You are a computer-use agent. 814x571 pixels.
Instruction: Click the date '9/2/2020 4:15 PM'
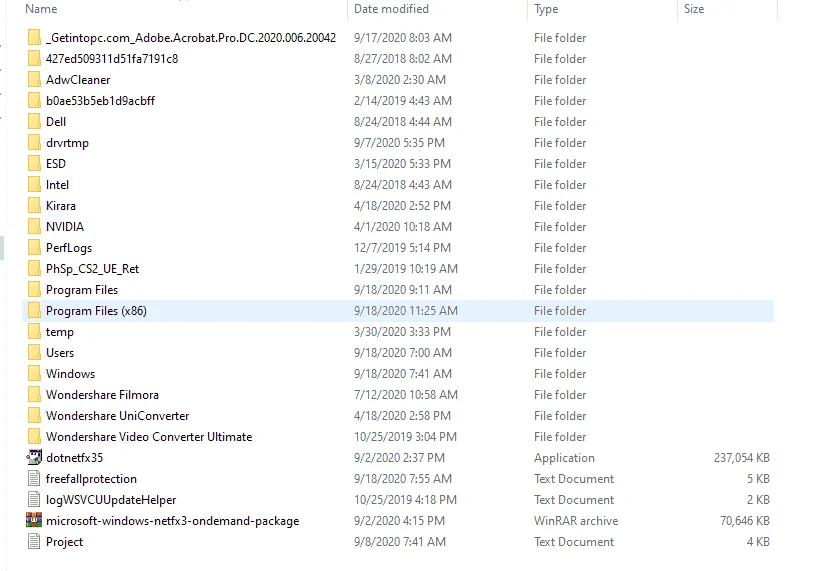[399, 521]
